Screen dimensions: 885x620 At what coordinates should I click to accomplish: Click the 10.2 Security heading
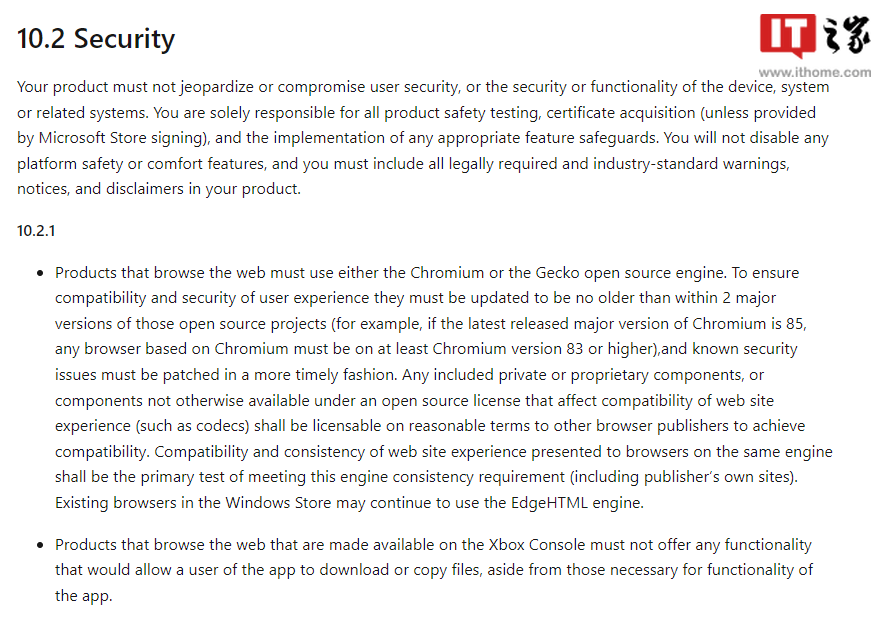tap(96, 39)
